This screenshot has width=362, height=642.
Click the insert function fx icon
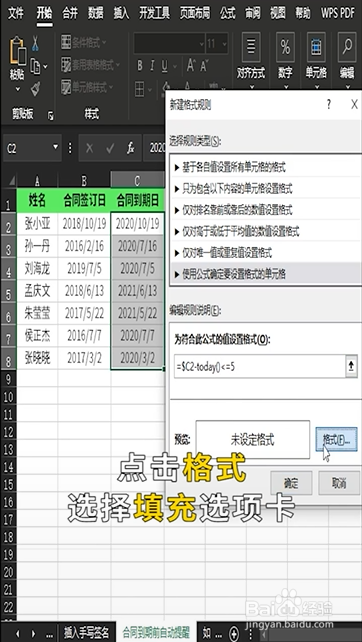131,148
